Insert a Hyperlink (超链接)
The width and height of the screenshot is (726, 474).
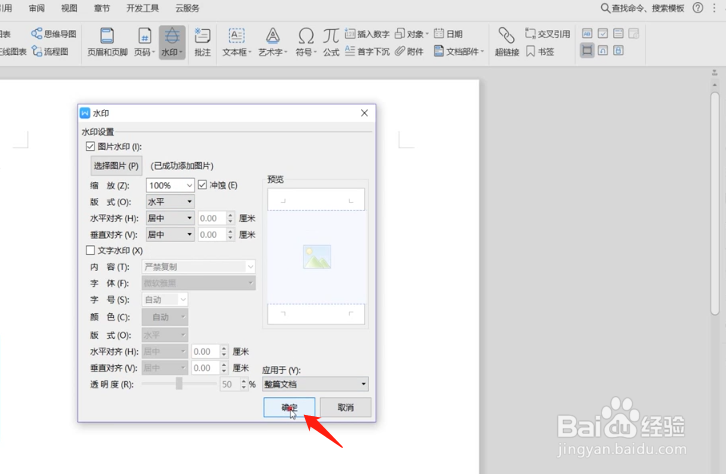507,42
